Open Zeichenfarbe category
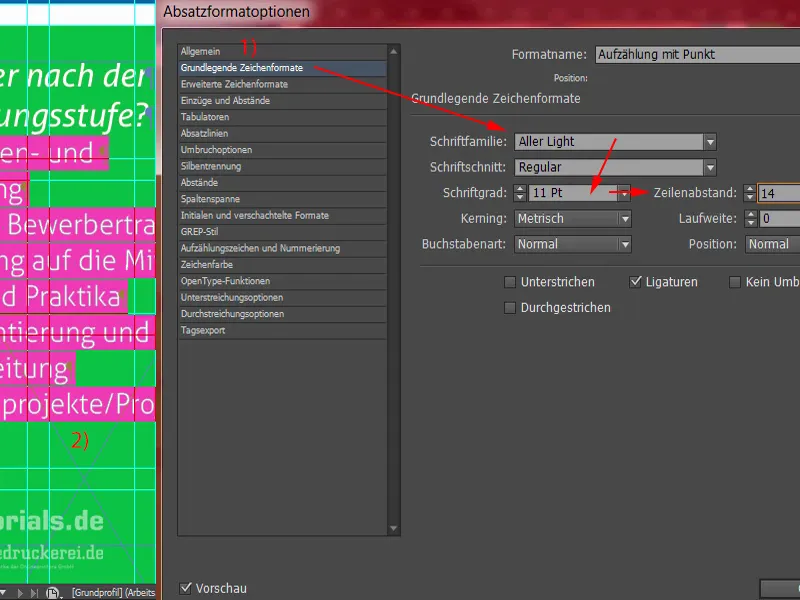Image resolution: width=800 pixels, height=600 pixels. pos(282,264)
